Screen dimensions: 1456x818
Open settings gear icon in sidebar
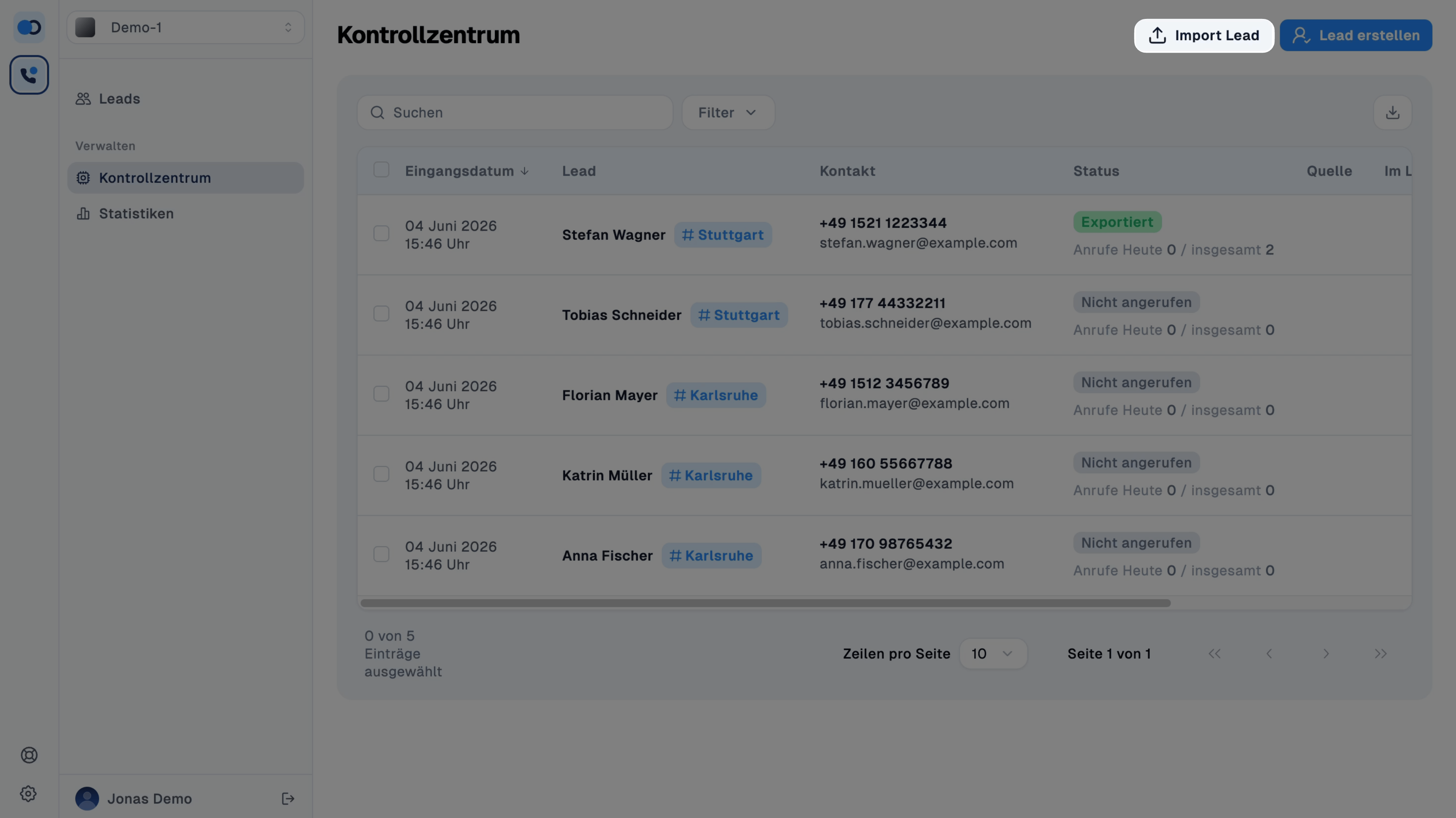[x=28, y=794]
